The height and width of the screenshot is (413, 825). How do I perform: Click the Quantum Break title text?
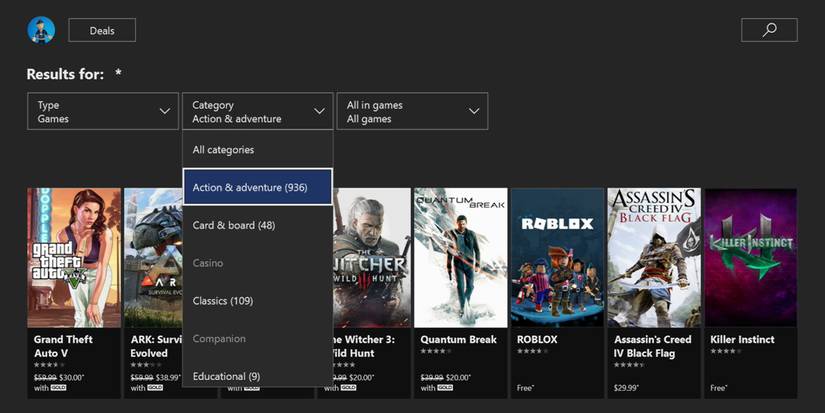(458, 340)
